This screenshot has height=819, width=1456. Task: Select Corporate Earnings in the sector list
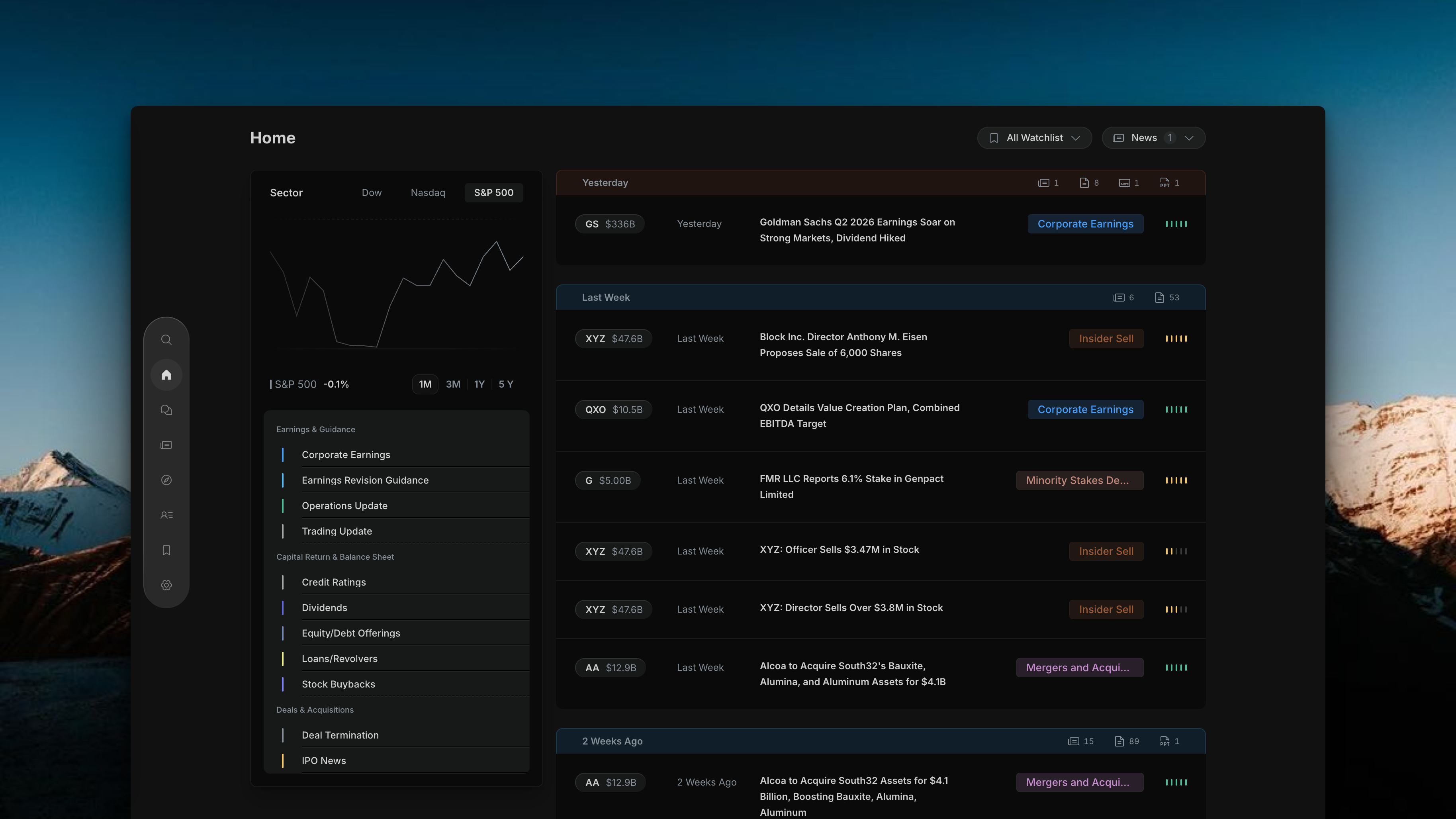(x=346, y=455)
